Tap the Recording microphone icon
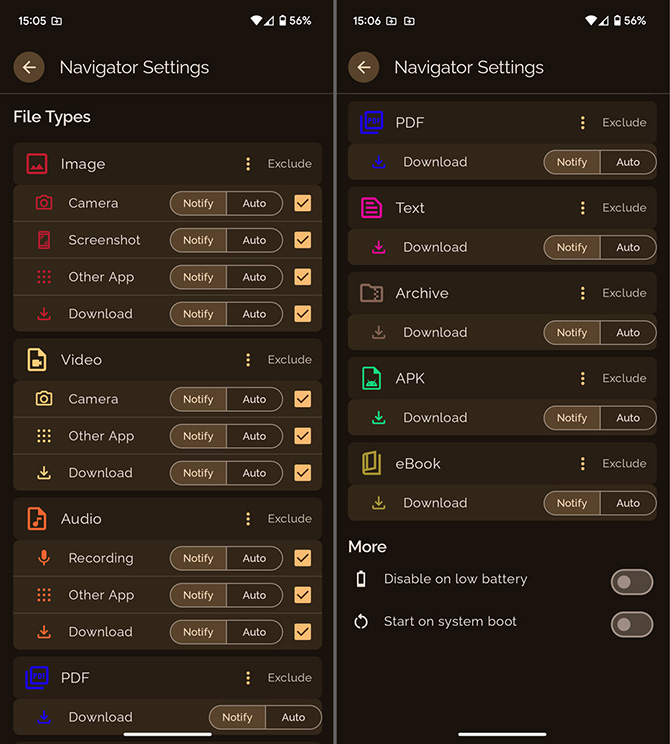This screenshot has height=744, width=670. tap(44, 558)
